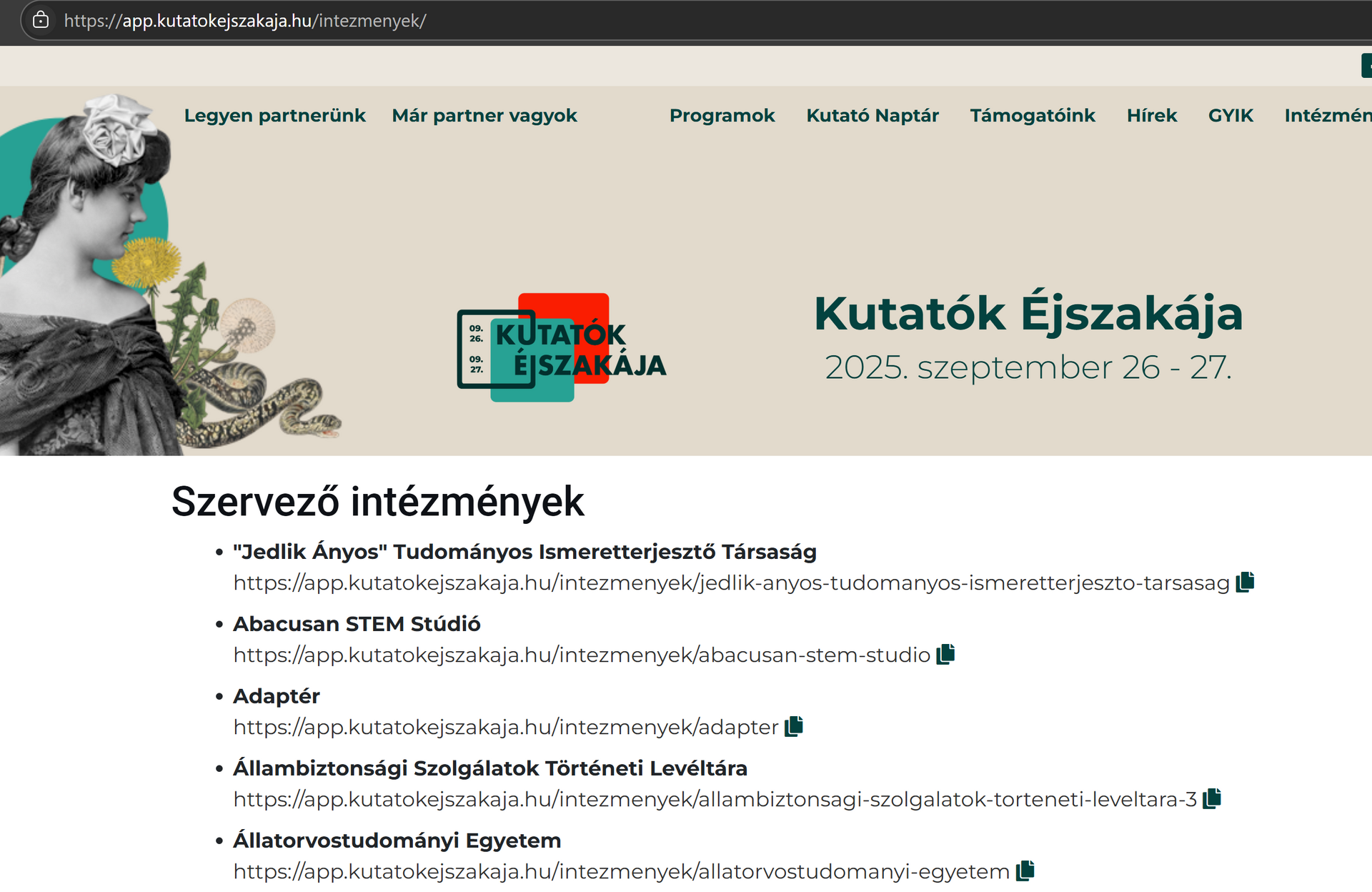Click the Kutatók Éjszakája logo

click(562, 348)
